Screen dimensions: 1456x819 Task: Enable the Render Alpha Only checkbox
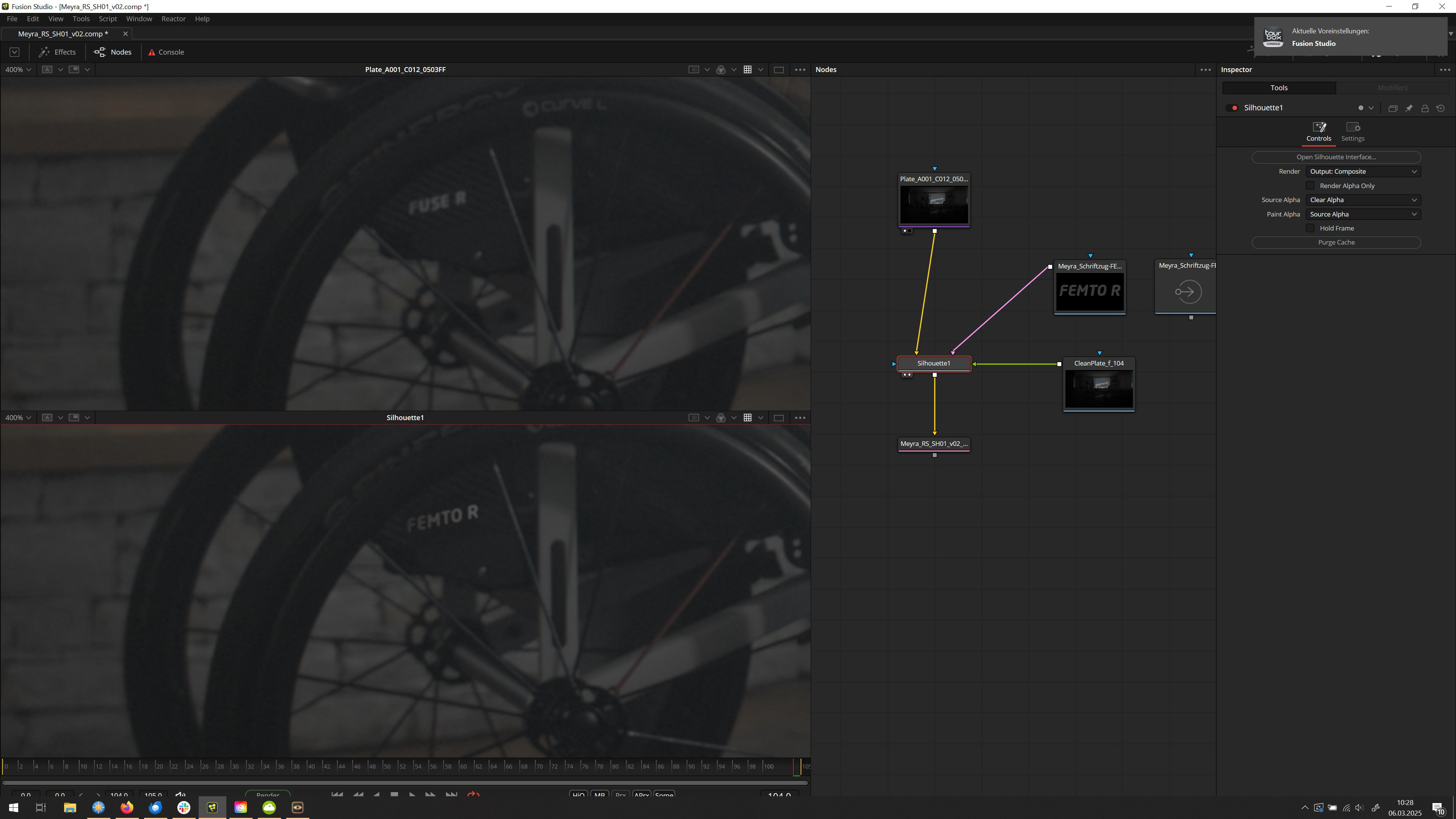point(1310,185)
